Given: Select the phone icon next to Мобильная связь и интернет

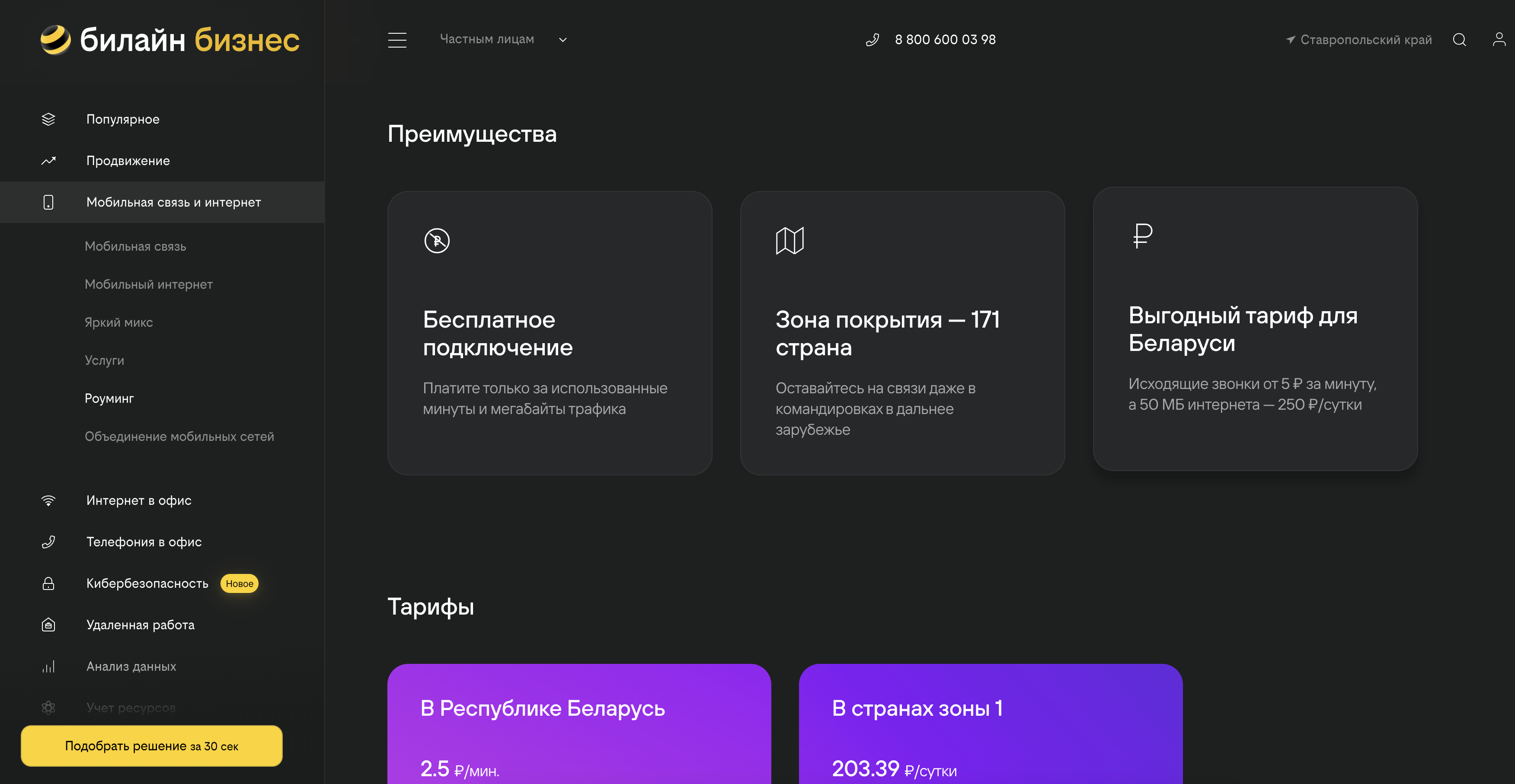Looking at the screenshot, I should tap(48, 201).
